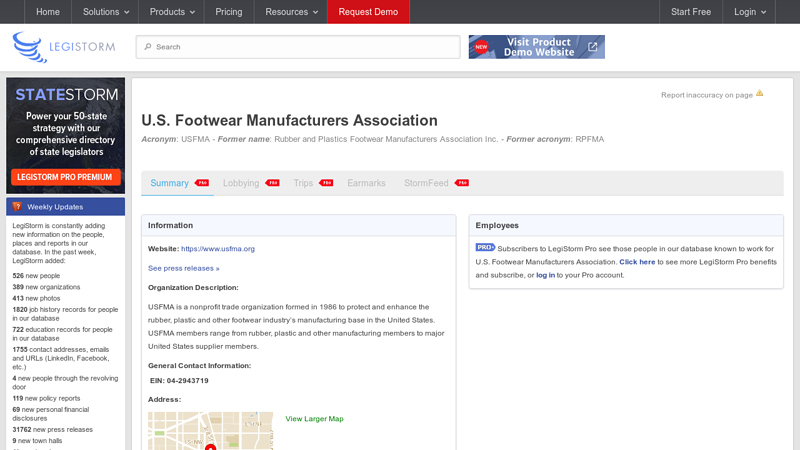Switch to the Lobbying tab

point(241,183)
